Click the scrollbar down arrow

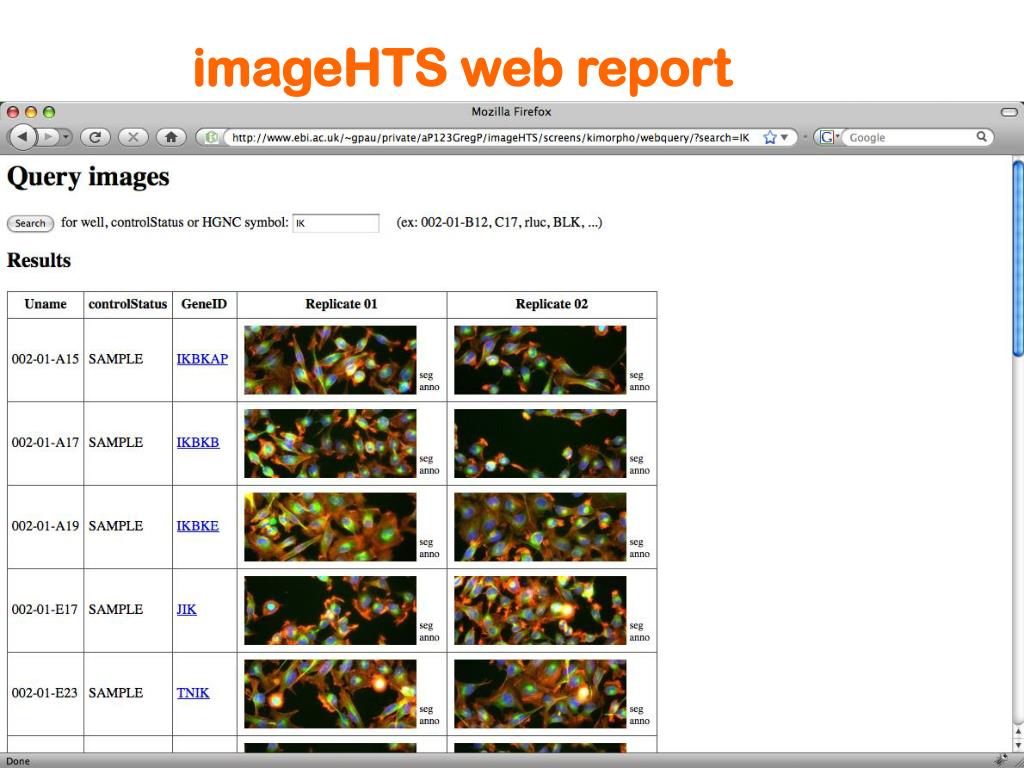click(1018, 746)
